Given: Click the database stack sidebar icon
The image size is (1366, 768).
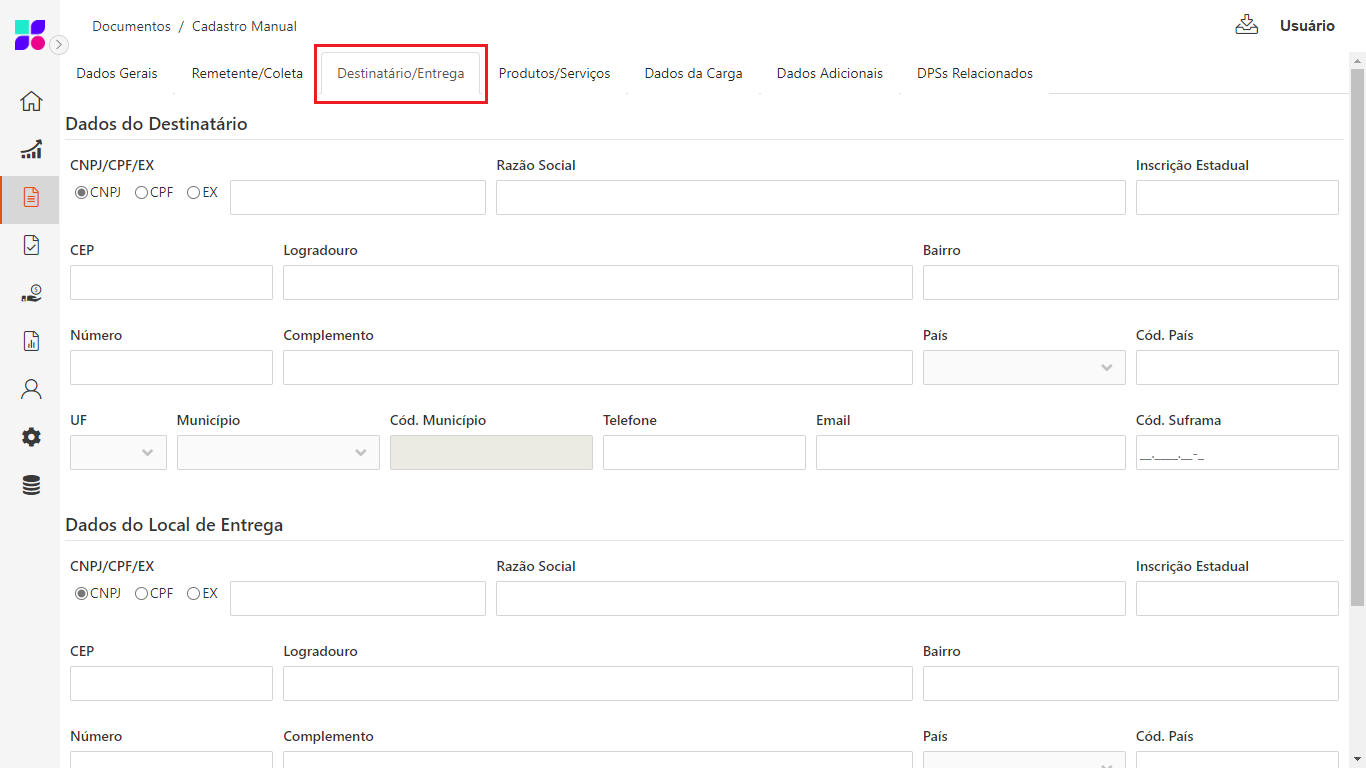Looking at the screenshot, I should tap(31, 485).
